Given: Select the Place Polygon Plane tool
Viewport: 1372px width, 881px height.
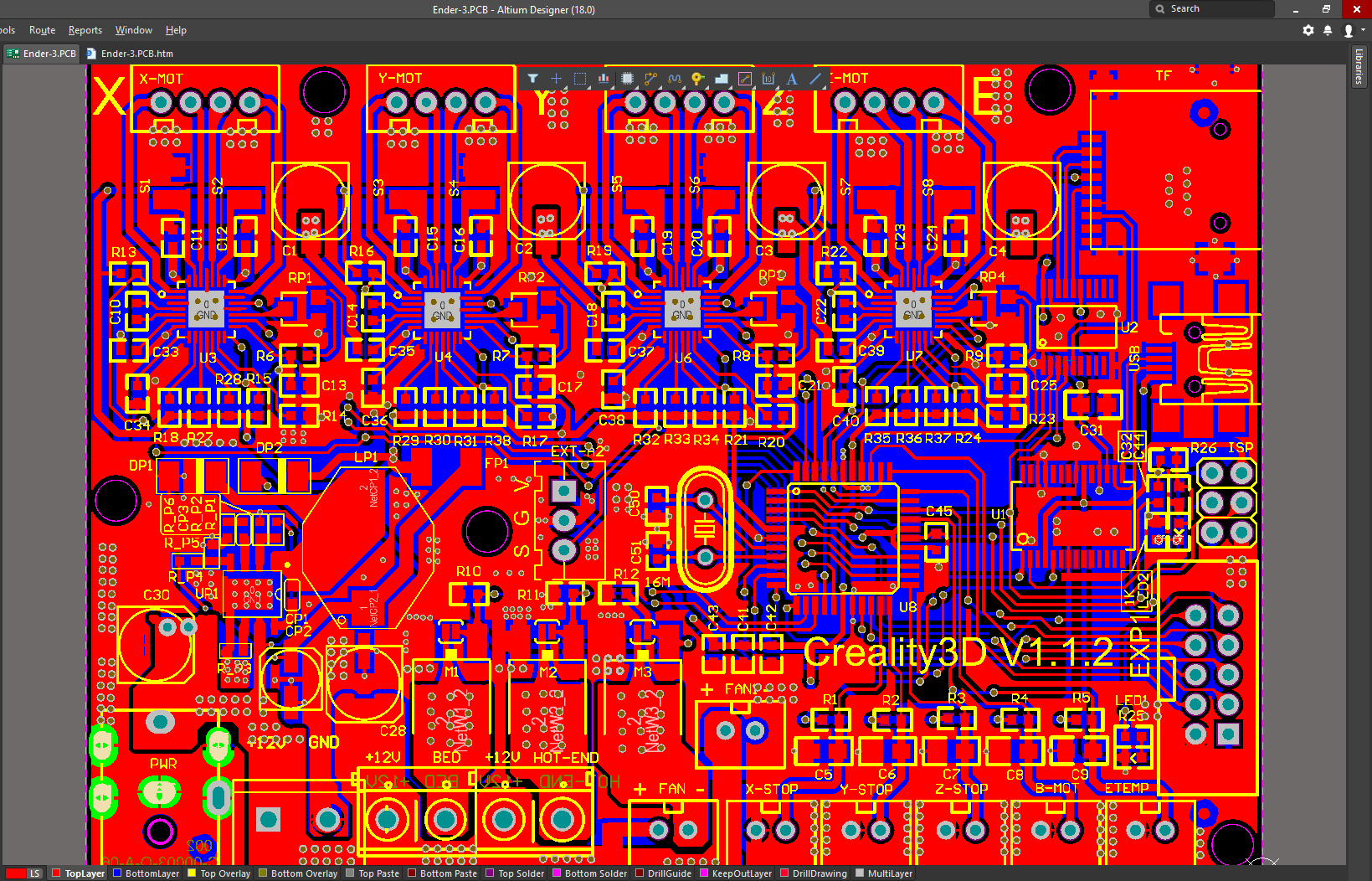Looking at the screenshot, I should 721,79.
